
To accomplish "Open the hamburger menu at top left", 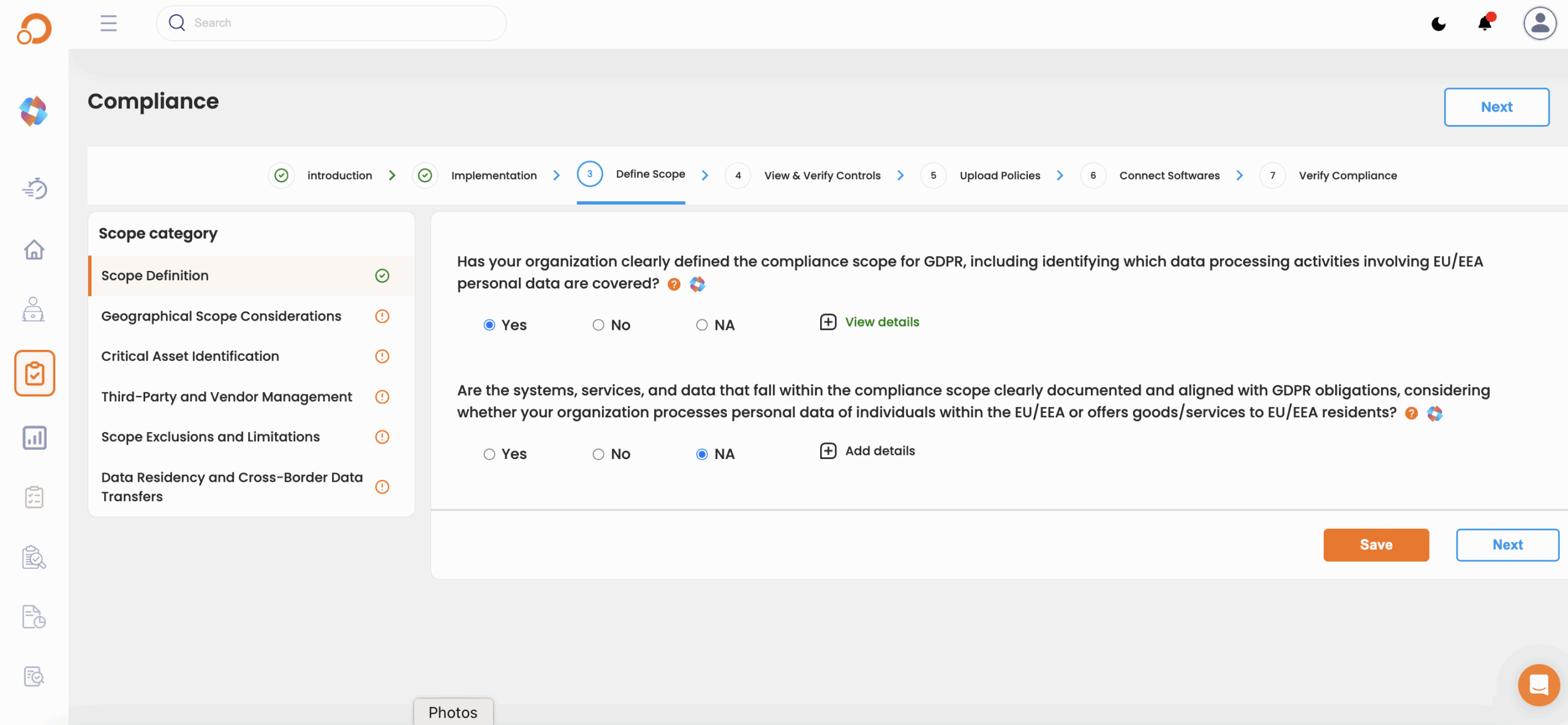I will 108,23.
